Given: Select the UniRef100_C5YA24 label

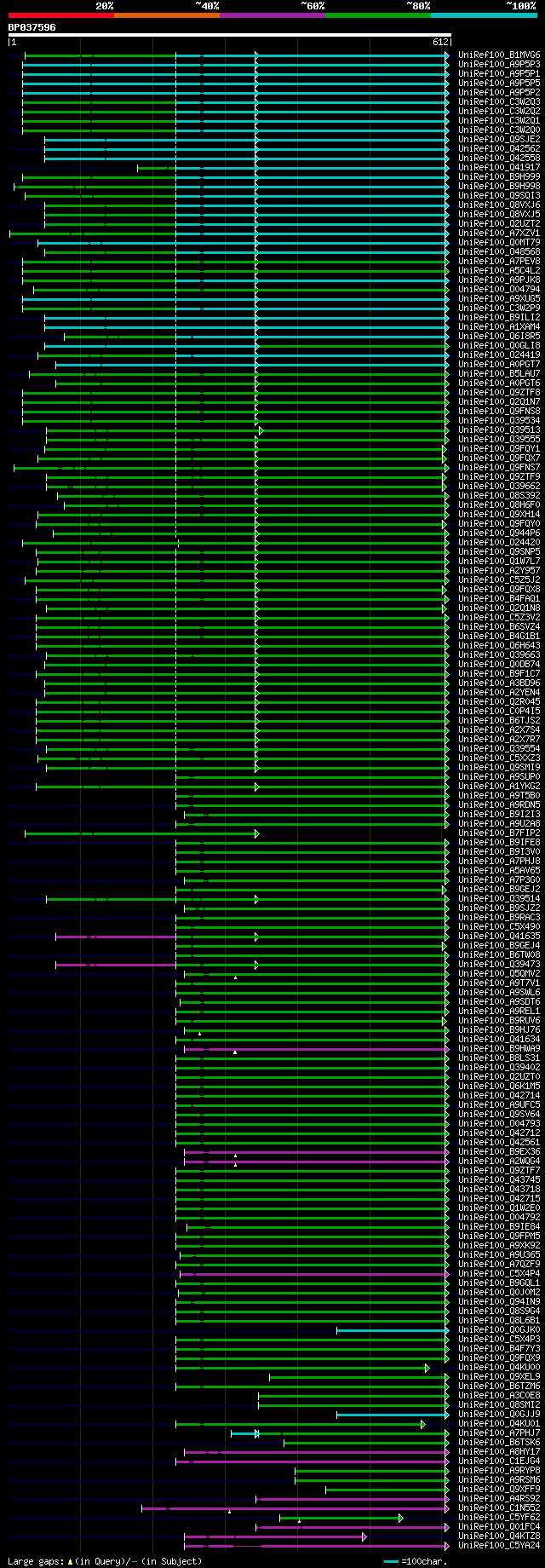Looking at the screenshot, I should point(499,1545).
